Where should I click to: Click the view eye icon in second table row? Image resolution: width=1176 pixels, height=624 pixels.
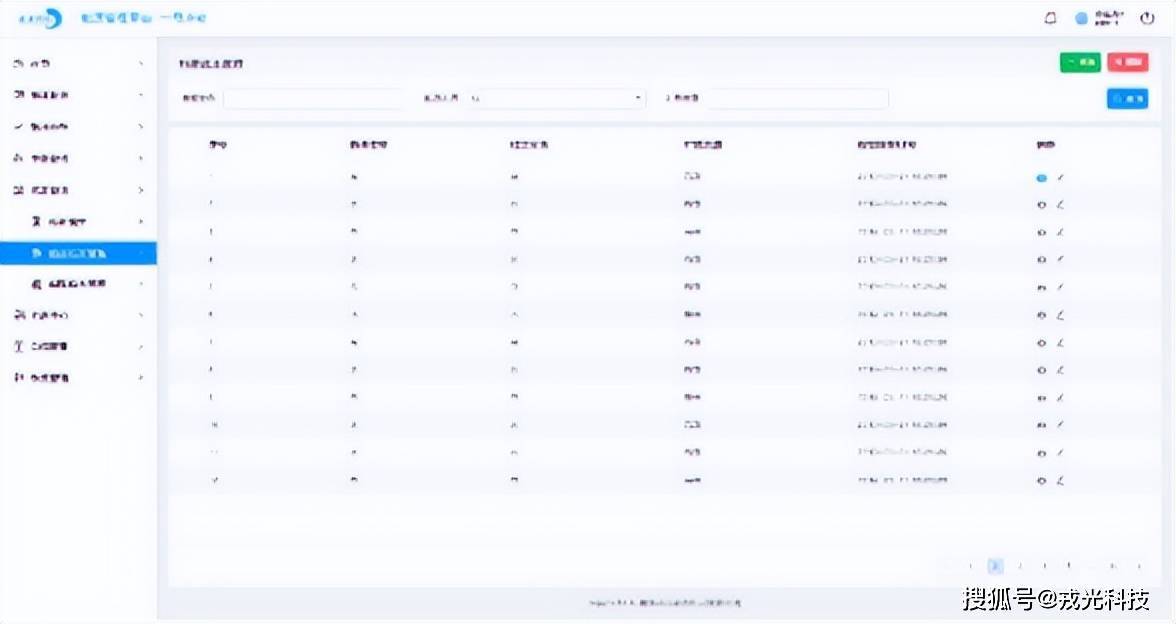[x=1042, y=205]
